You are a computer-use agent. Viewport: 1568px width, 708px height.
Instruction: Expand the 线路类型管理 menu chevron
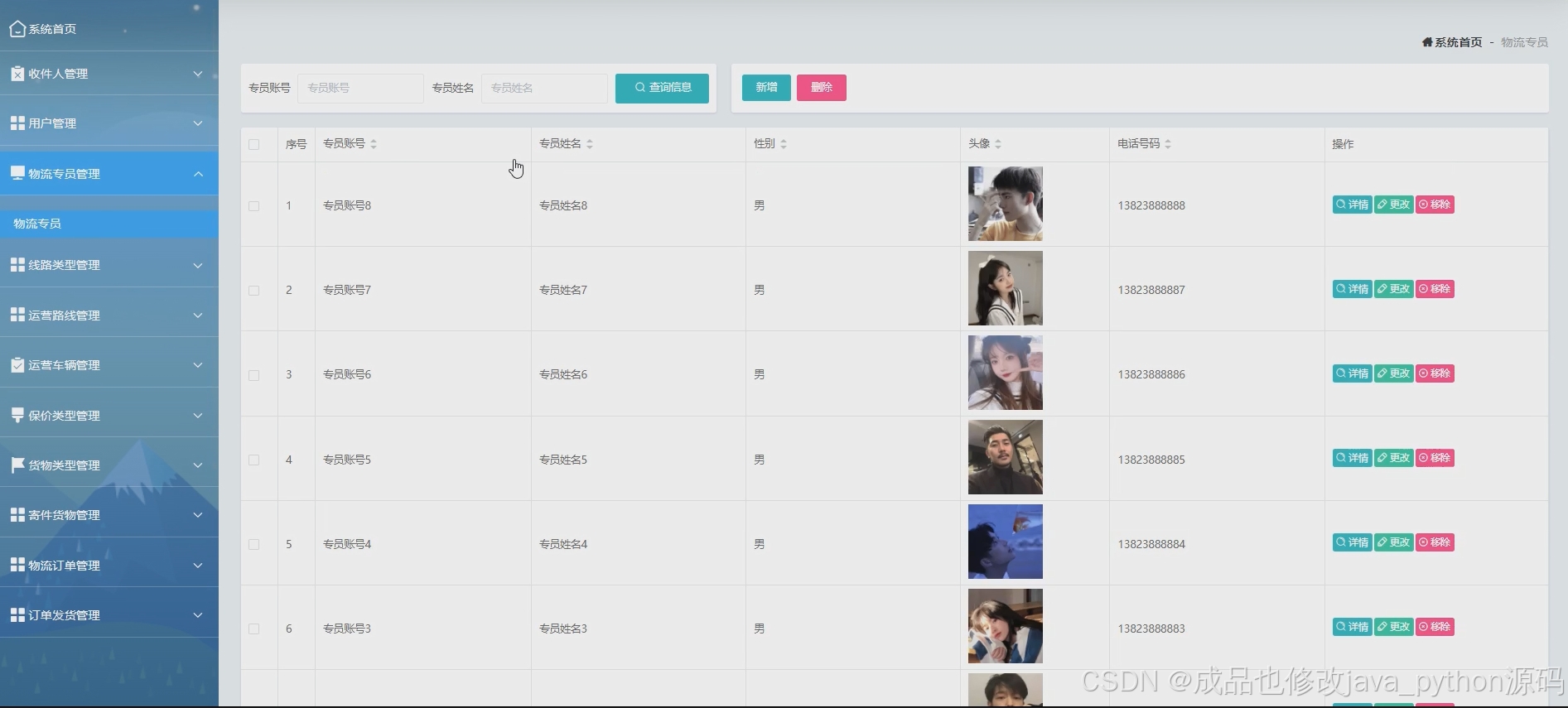coord(198,266)
